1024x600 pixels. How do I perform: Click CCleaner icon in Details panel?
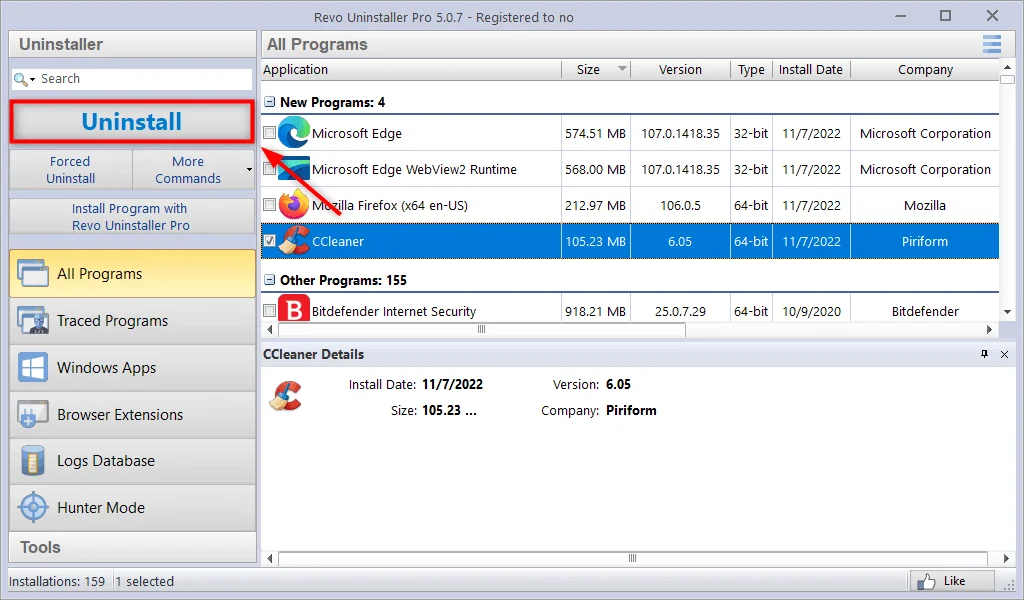point(285,396)
